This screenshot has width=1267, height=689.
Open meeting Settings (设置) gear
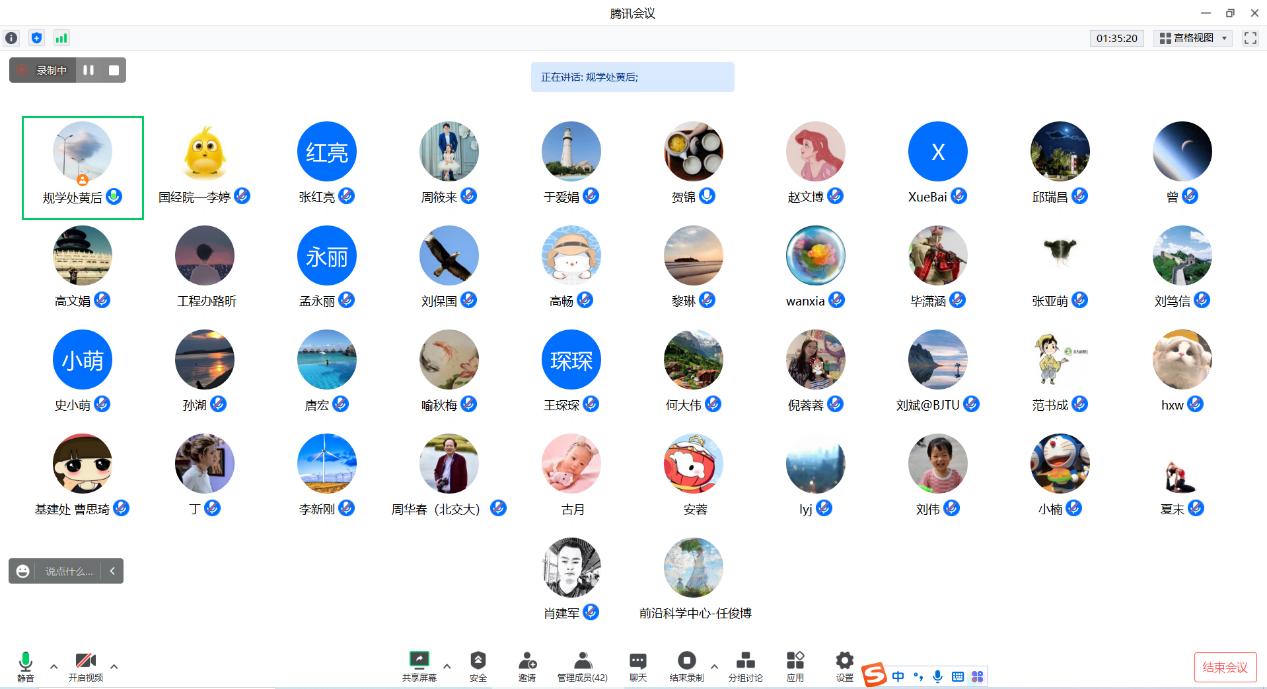coord(845,665)
